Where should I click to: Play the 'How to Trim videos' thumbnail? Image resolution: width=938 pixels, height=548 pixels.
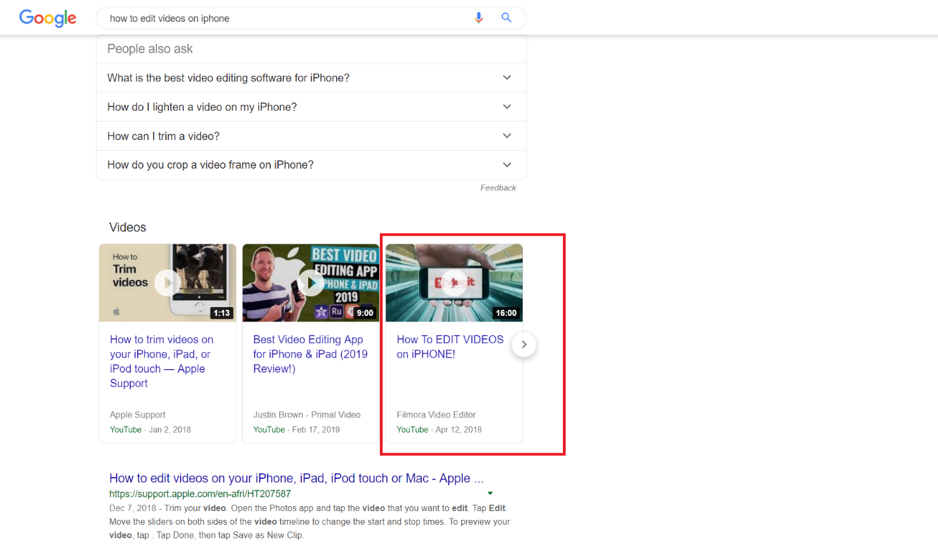(168, 282)
